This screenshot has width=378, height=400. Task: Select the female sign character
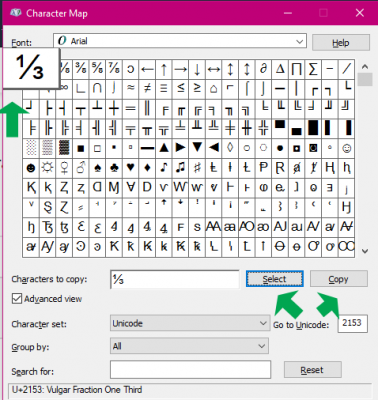click(x=64, y=167)
